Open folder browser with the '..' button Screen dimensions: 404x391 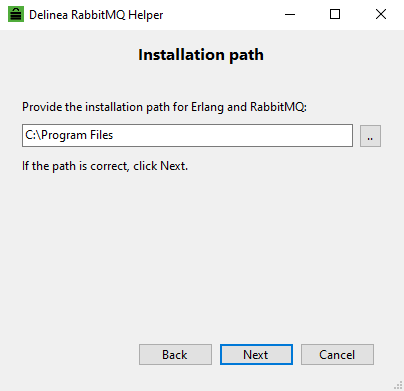[x=370, y=136]
